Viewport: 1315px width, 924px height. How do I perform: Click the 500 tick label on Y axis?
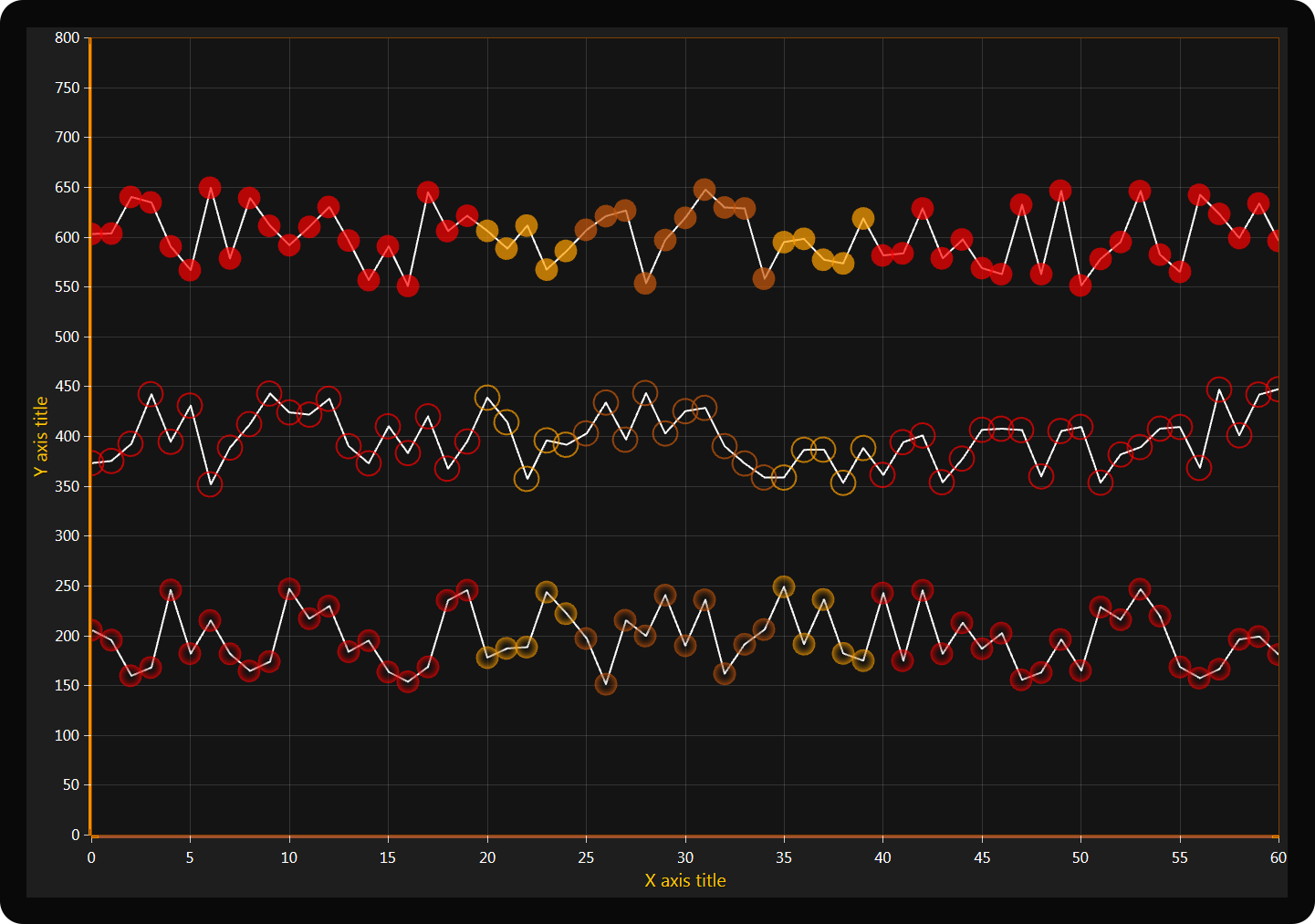tap(68, 337)
